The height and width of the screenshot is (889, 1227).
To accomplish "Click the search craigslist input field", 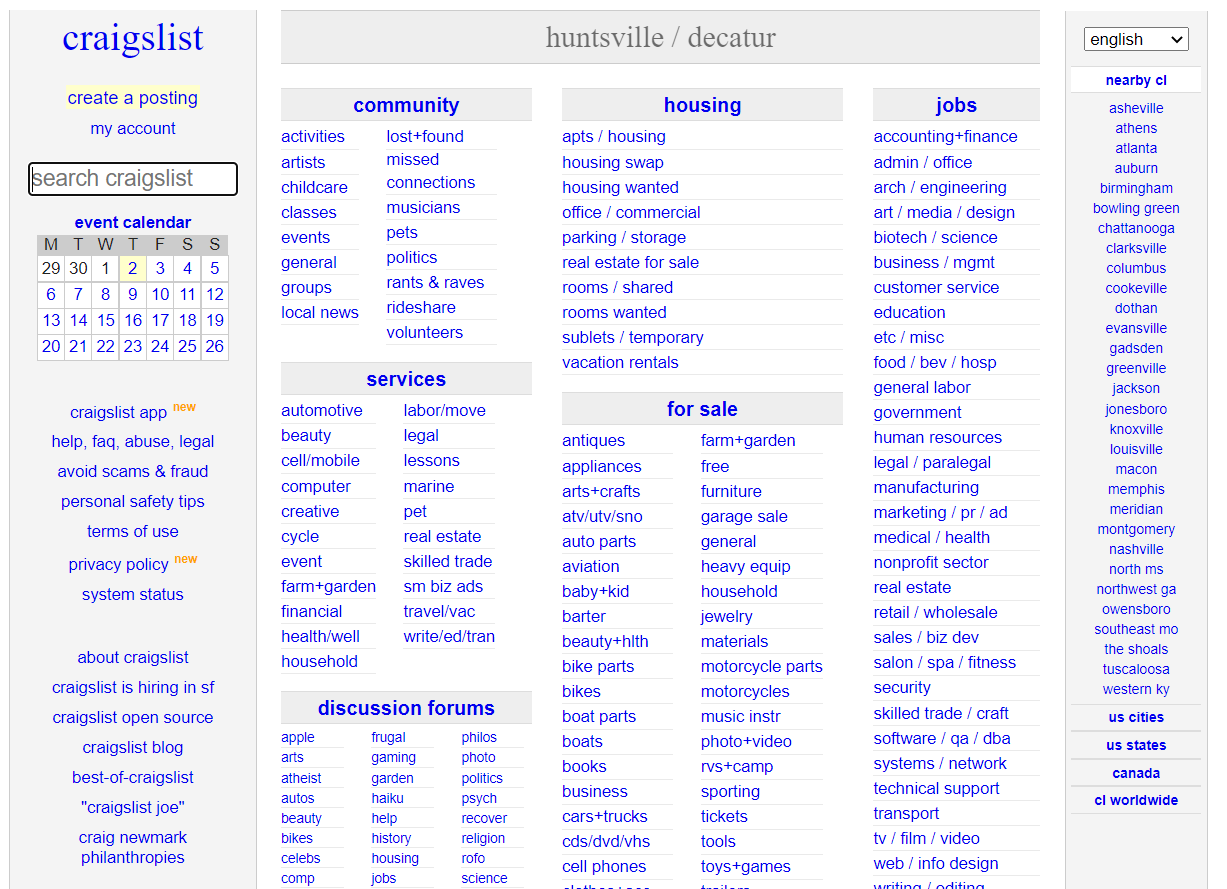I will pos(133,179).
